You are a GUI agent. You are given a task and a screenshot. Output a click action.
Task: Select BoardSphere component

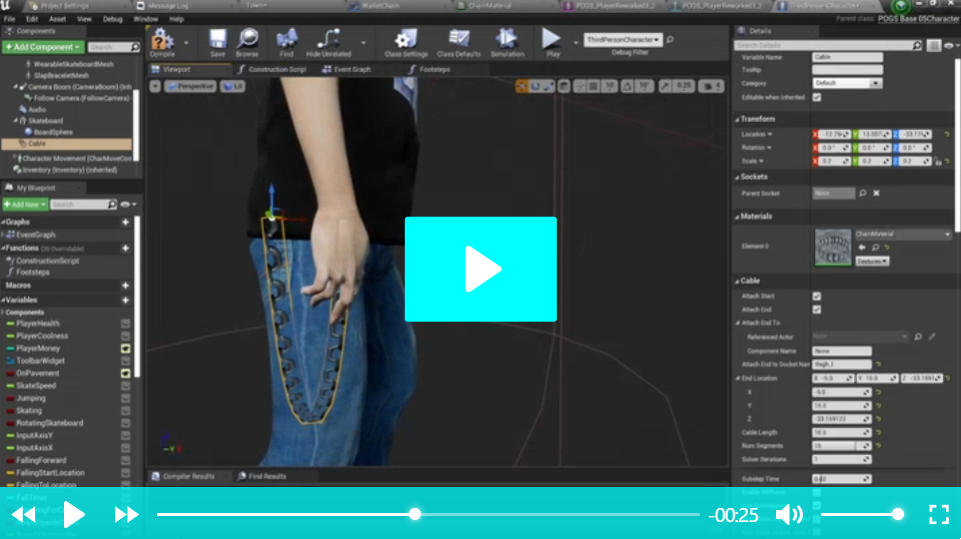coord(53,132)
